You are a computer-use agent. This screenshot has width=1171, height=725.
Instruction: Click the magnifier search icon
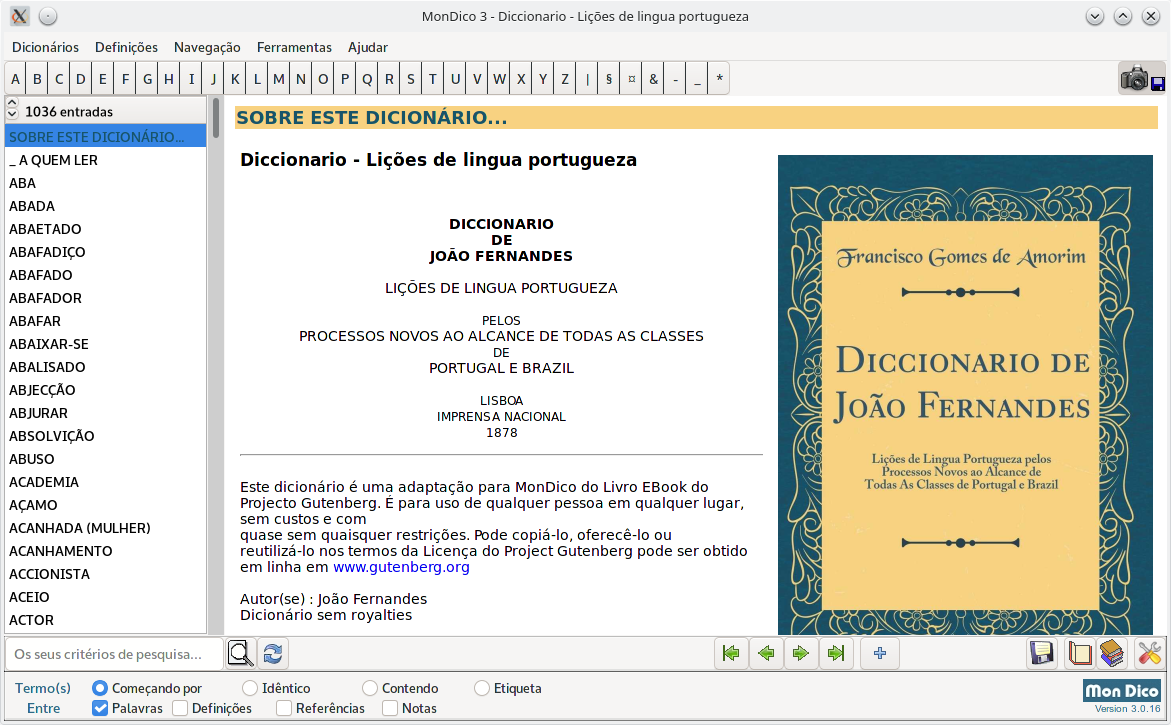pos(240,653)
